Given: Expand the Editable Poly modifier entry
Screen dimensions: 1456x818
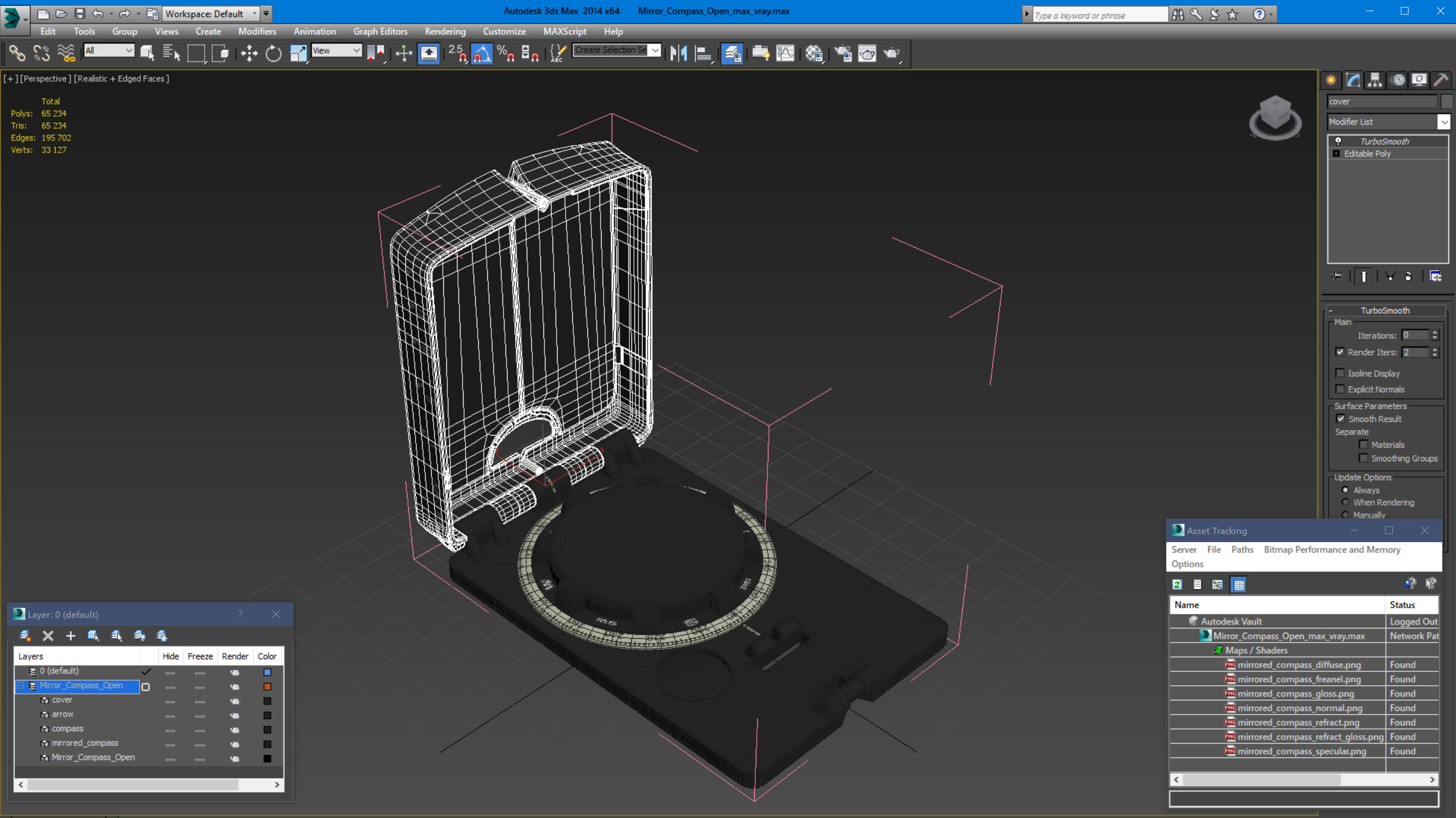Looking at the screenshot, I should coord(1336,154).
